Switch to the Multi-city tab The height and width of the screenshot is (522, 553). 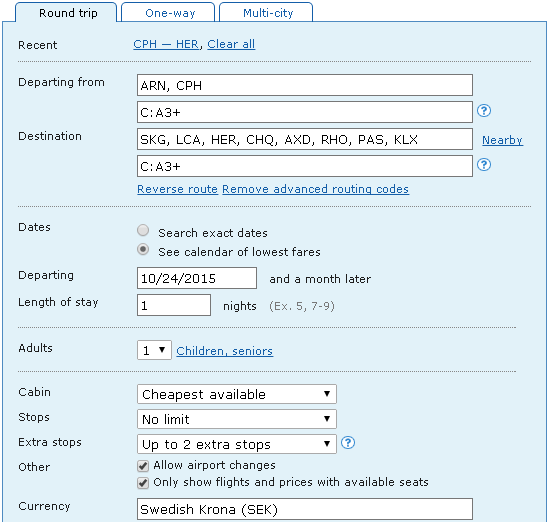coord(266,13)
